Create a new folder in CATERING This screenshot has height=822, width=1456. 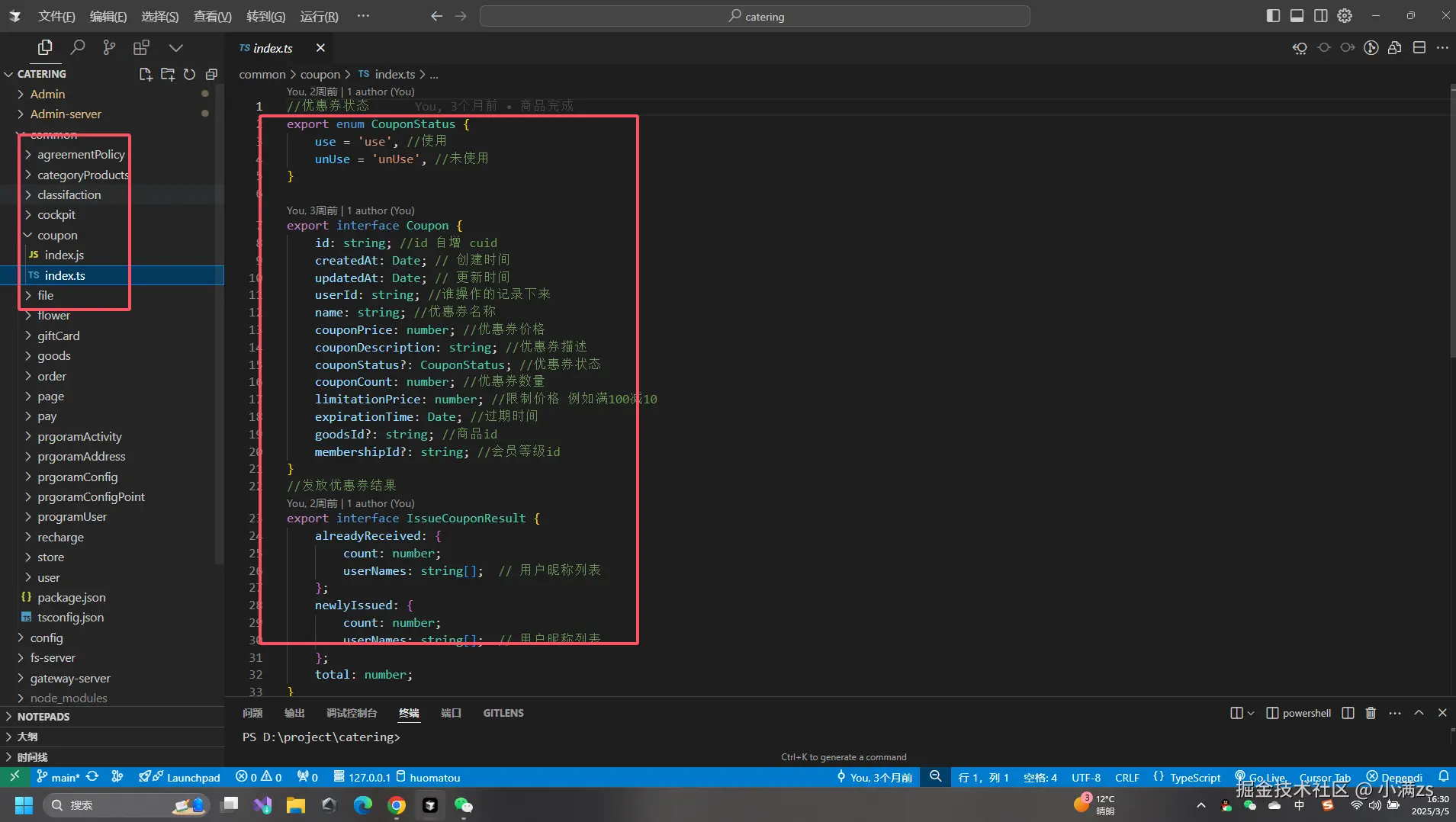click(x=168, y=74)
